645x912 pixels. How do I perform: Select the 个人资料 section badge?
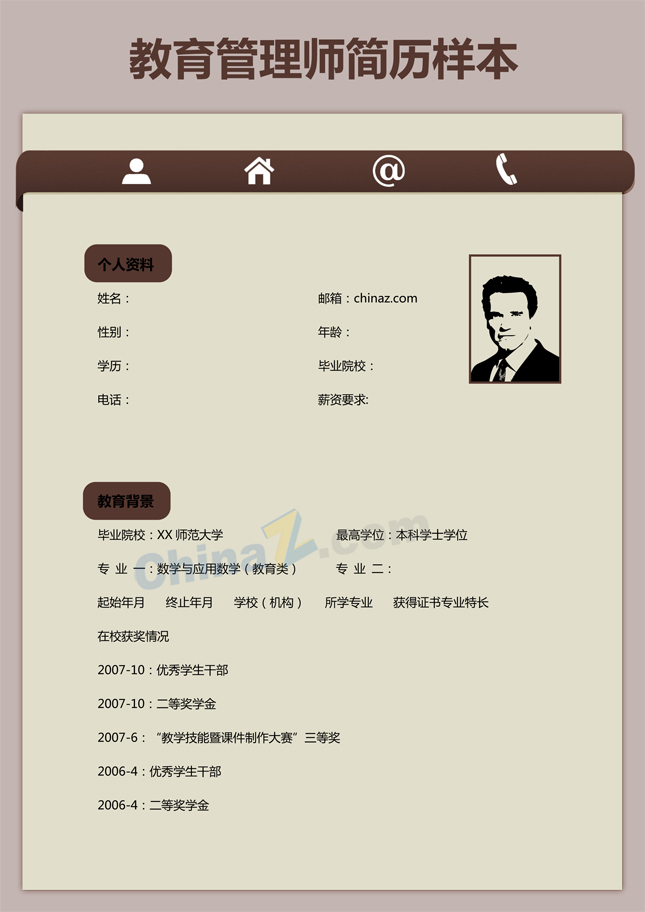[x=128, y=263]
